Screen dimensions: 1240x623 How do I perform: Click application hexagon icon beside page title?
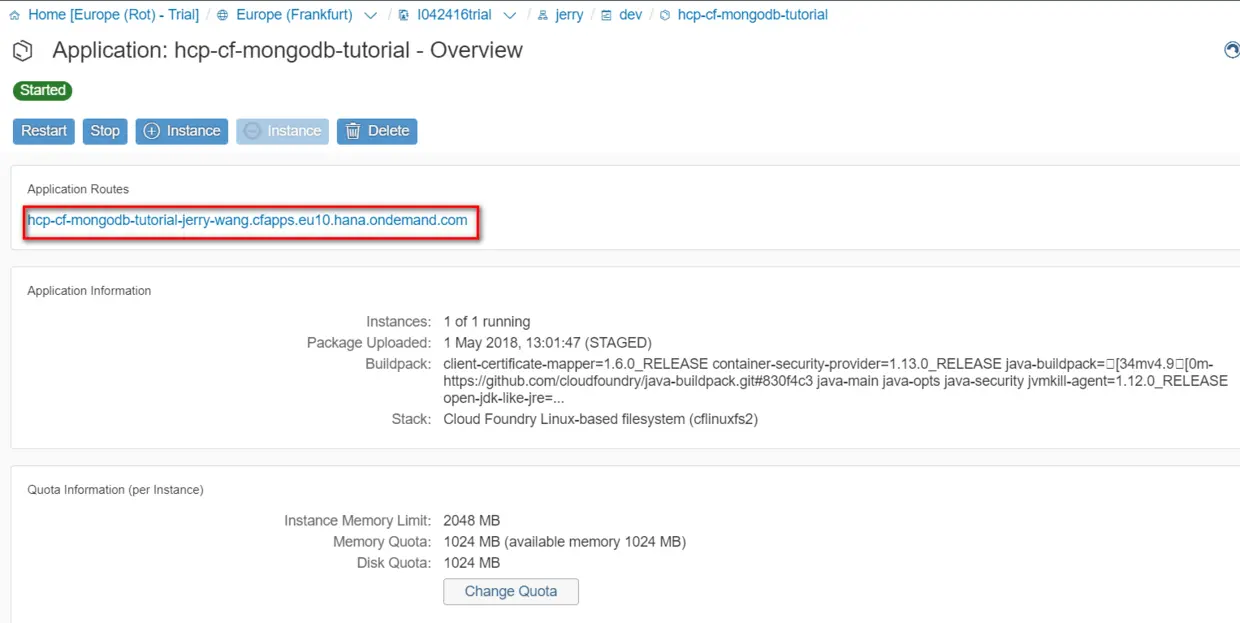tap(23, 51)
